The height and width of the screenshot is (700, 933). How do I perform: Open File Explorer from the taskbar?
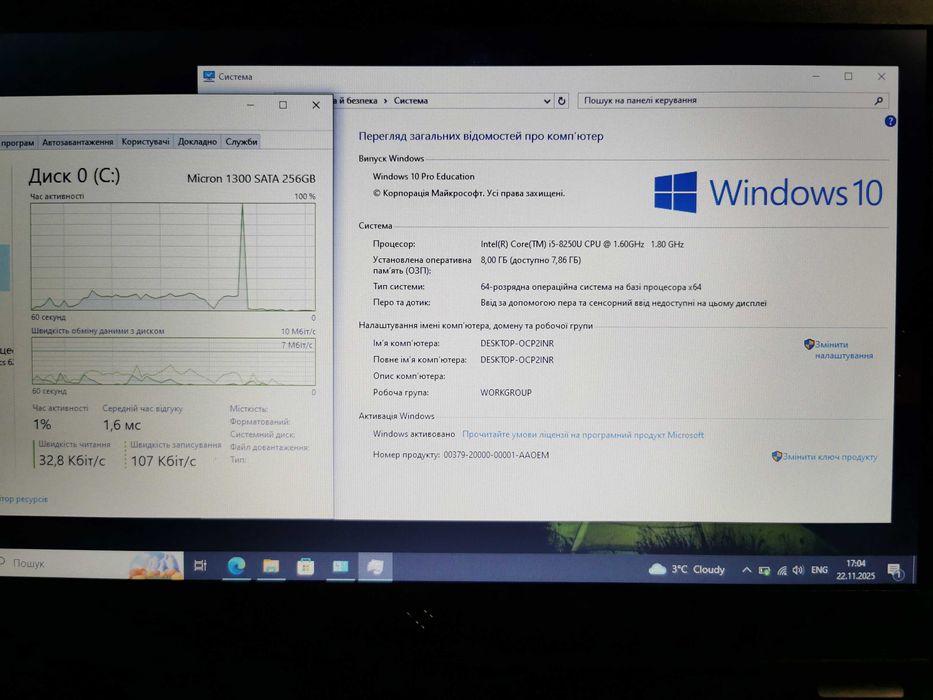[271, 566]
